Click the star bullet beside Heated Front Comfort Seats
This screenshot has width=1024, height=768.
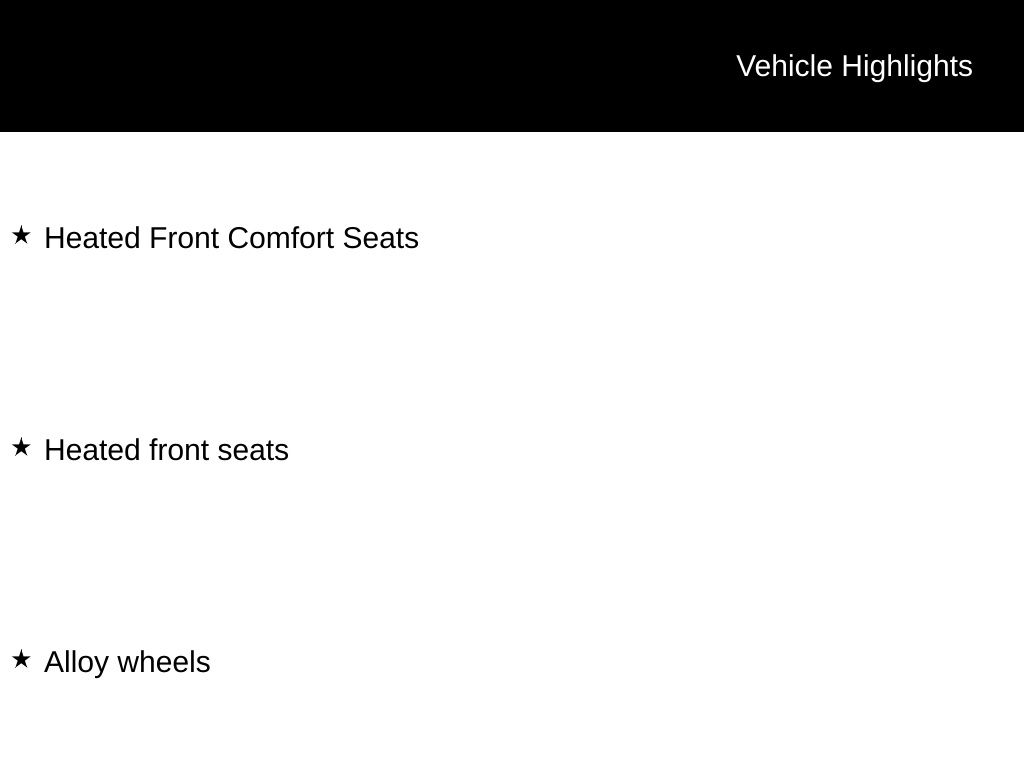pos(21,236)
